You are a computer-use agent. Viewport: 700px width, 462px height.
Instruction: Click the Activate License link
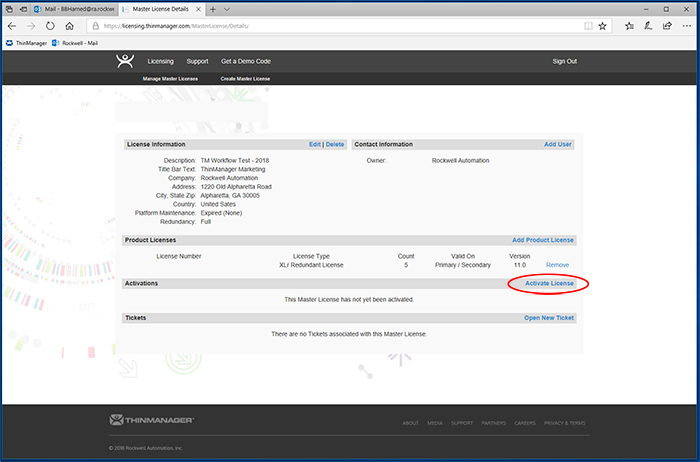pos(549,283)
